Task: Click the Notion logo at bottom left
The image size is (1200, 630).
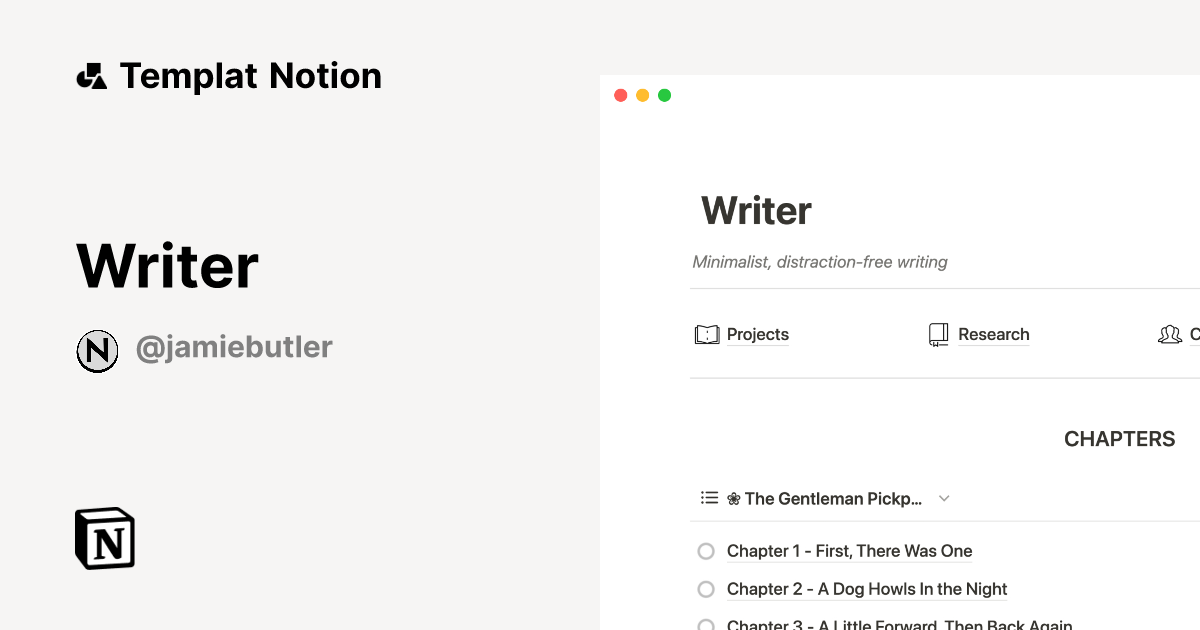Action: (x=104, y=538)
